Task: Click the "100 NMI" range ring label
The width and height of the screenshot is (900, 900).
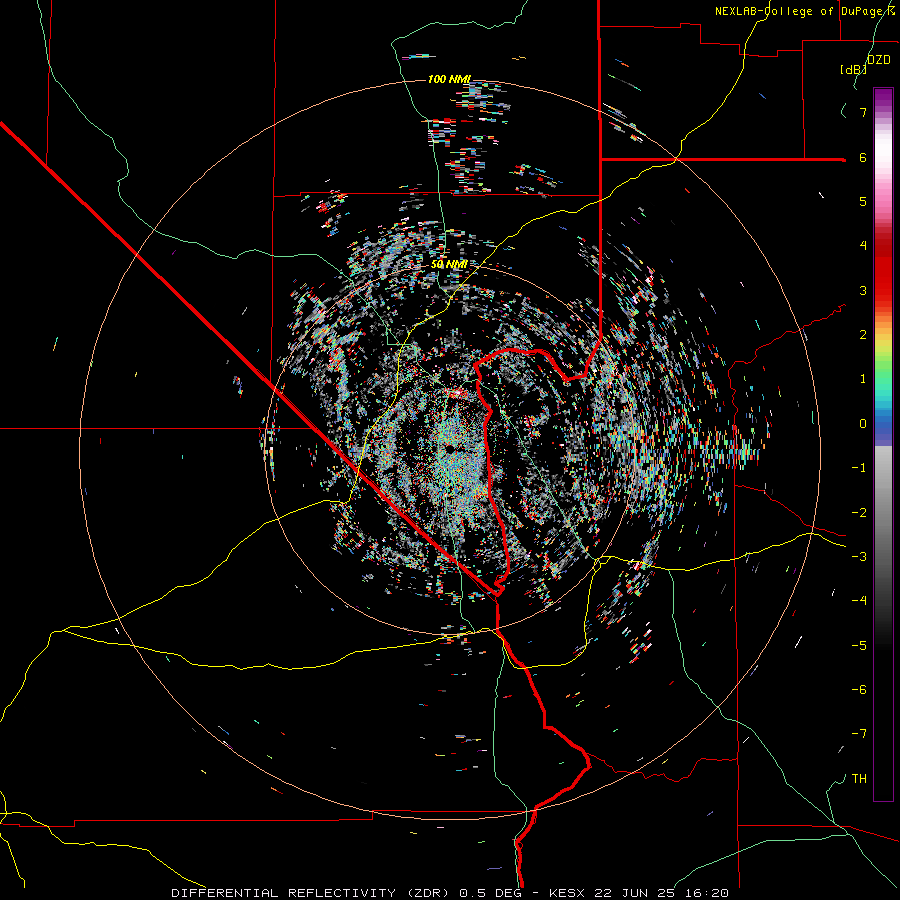Action: point(449,79)
